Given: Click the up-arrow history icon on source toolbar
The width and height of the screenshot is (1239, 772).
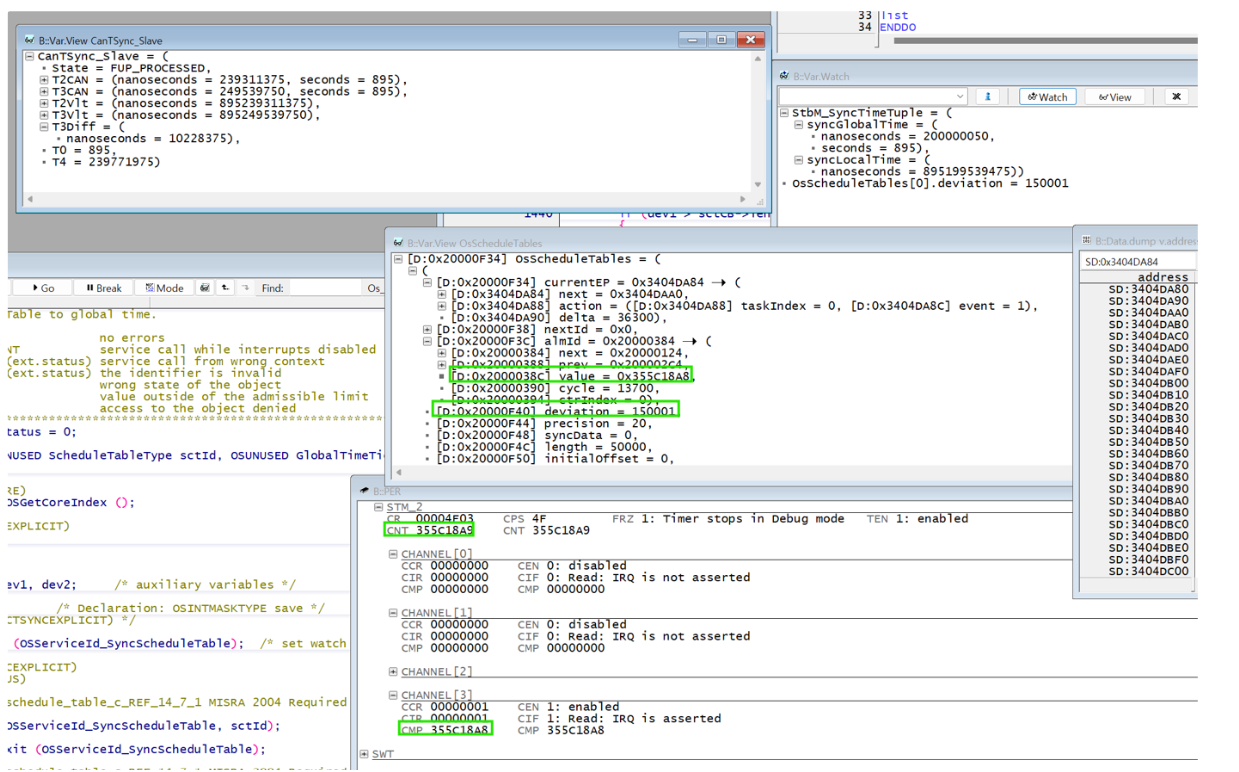Looking at the screenshot, I should pyautogui.click(x=227, y=288).
